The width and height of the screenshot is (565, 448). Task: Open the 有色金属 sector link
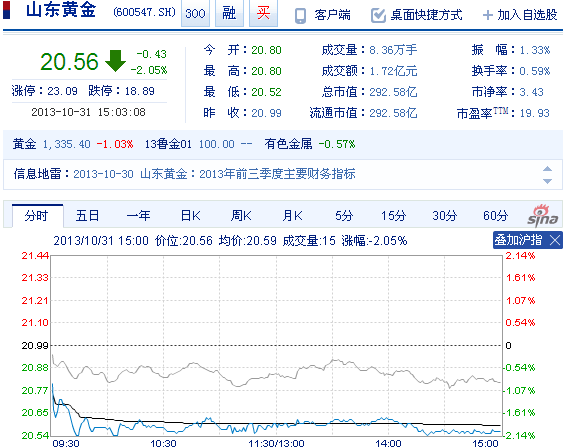point(288,144)
